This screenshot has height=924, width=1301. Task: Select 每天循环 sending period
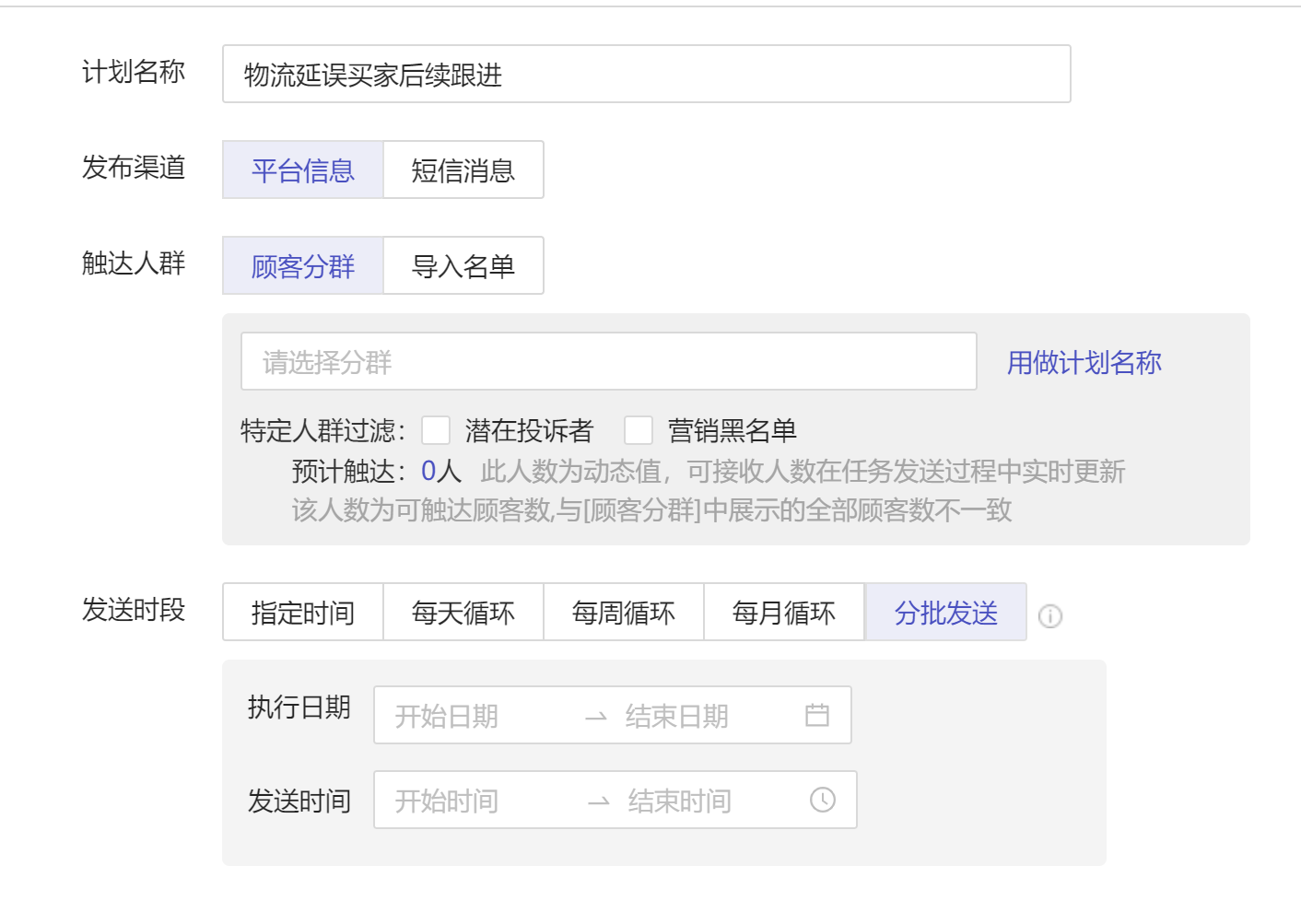[x=463, y=612]
